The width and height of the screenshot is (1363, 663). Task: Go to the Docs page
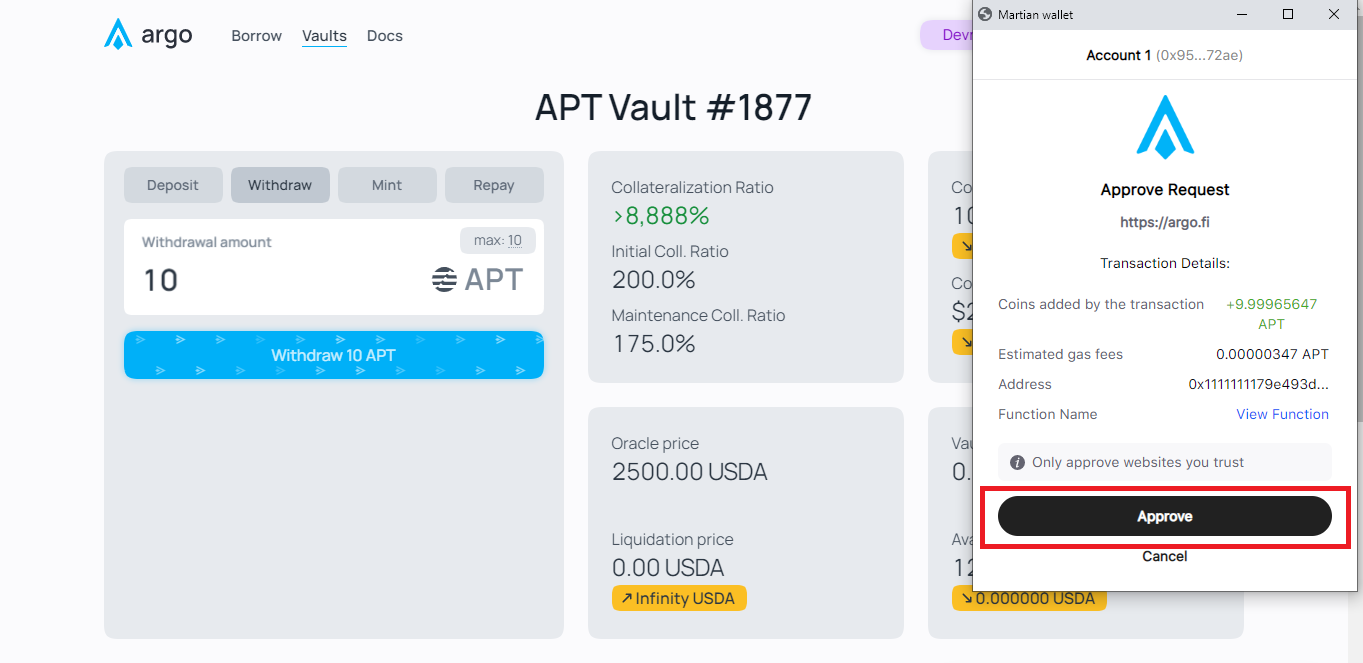click(384, 36)
